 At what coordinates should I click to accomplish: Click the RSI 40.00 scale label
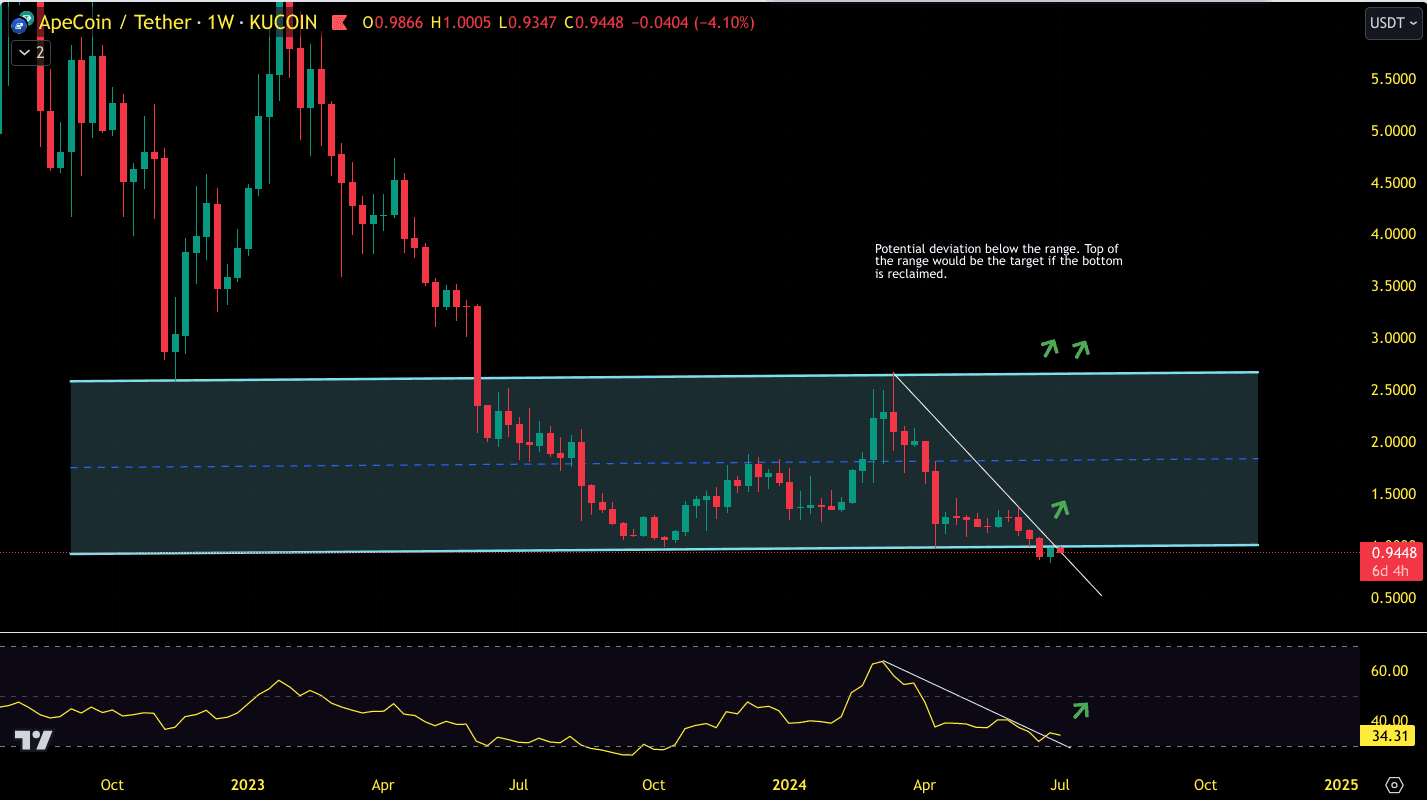click(1390, 720)
